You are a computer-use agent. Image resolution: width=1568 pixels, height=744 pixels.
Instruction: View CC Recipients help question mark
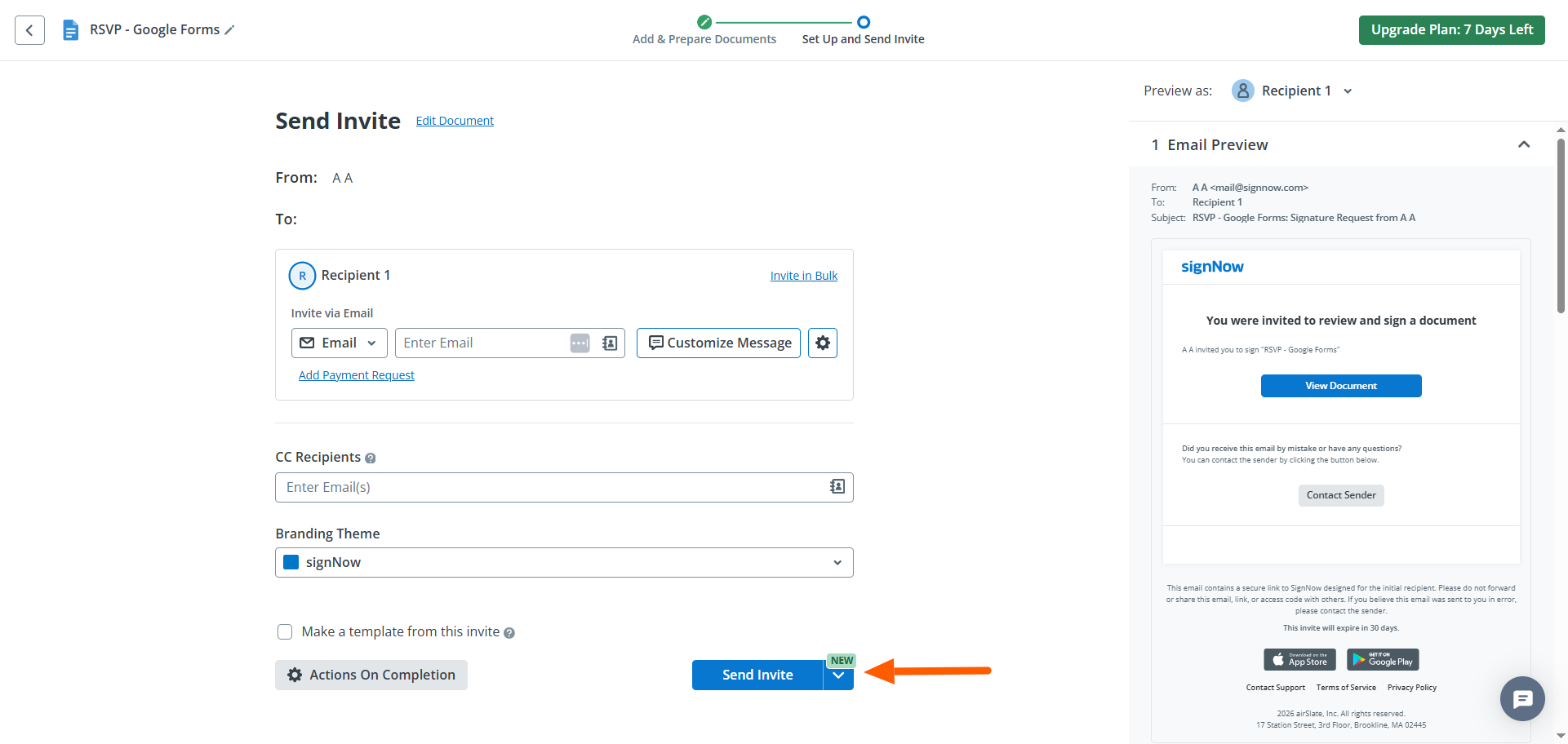[x=371, y=458]
